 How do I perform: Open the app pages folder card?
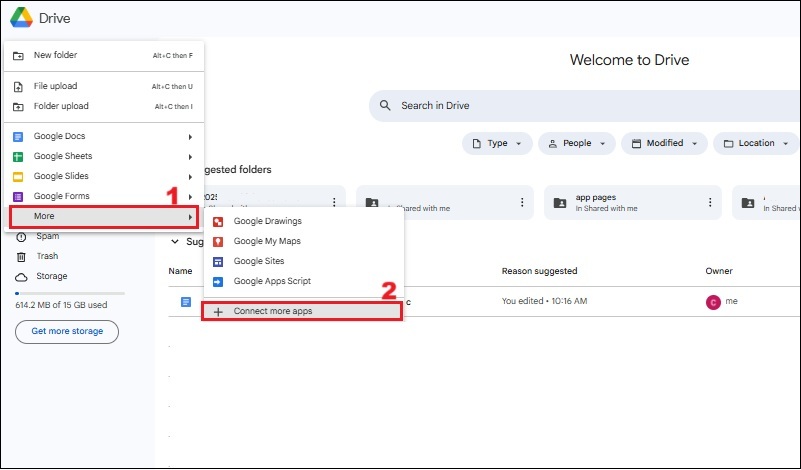(x=633, y=203)
